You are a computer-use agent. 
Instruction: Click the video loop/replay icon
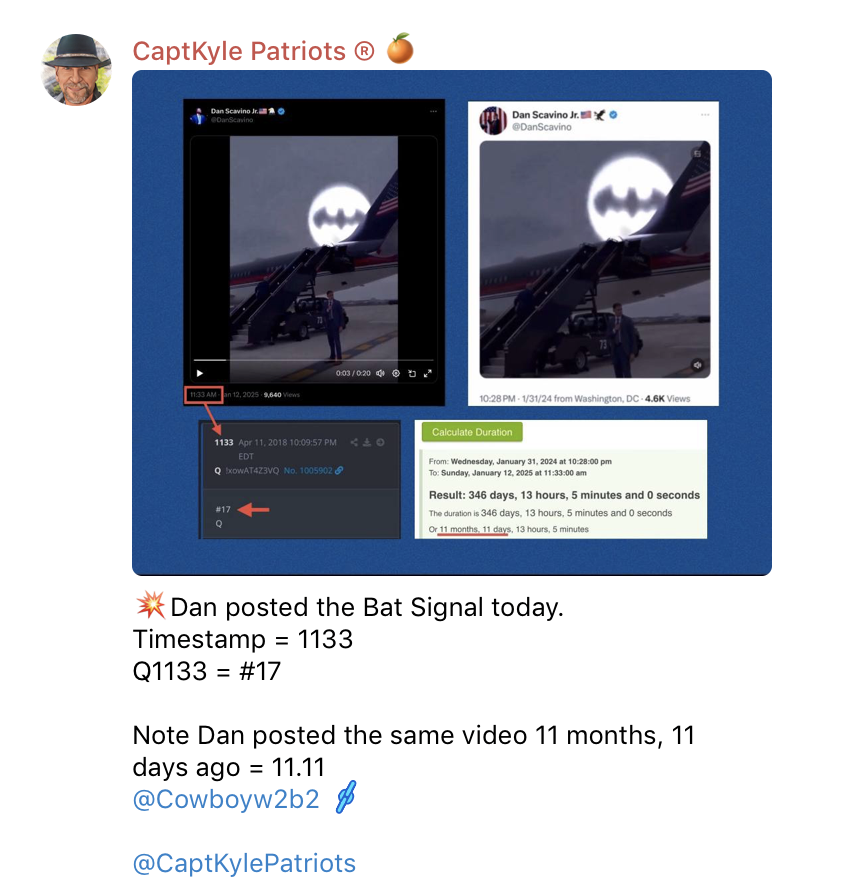(x=412, y=373)
